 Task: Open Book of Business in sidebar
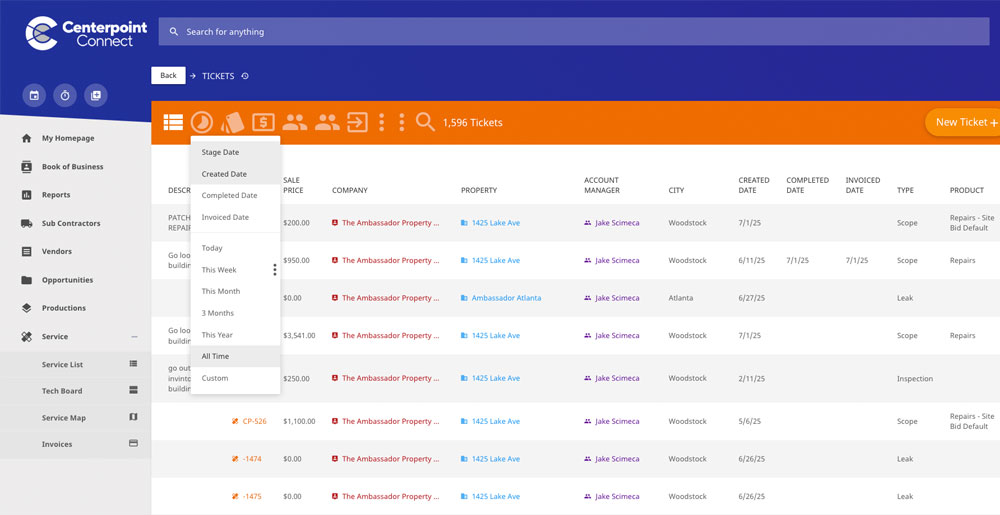click(72, 166)
